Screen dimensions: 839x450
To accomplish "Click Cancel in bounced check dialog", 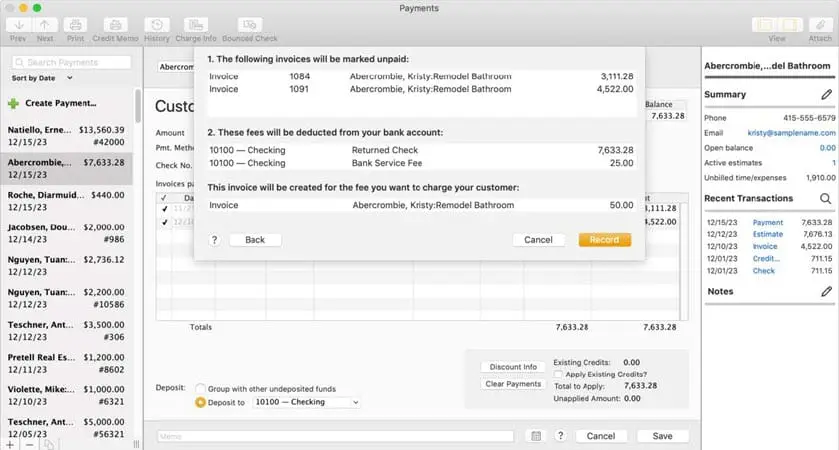I will point(538,240).
